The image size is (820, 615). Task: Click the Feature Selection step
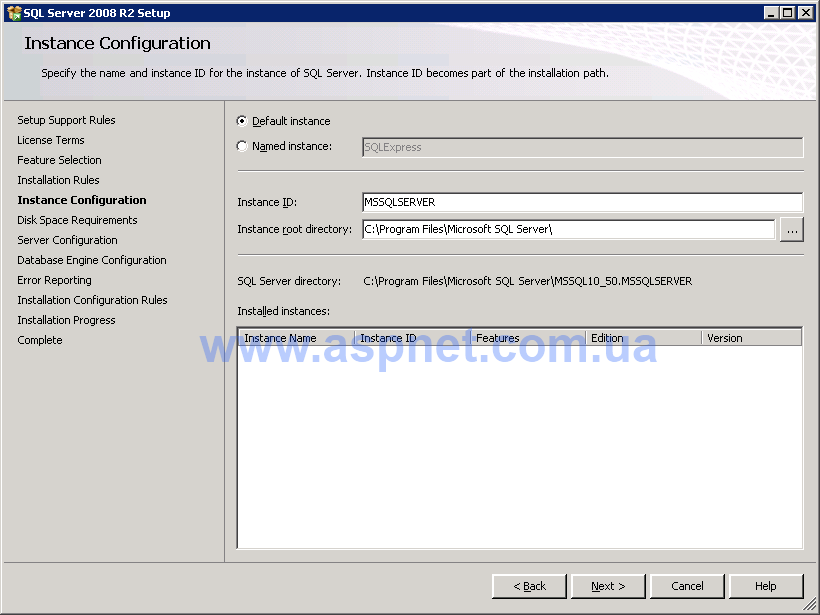[59, 160]
